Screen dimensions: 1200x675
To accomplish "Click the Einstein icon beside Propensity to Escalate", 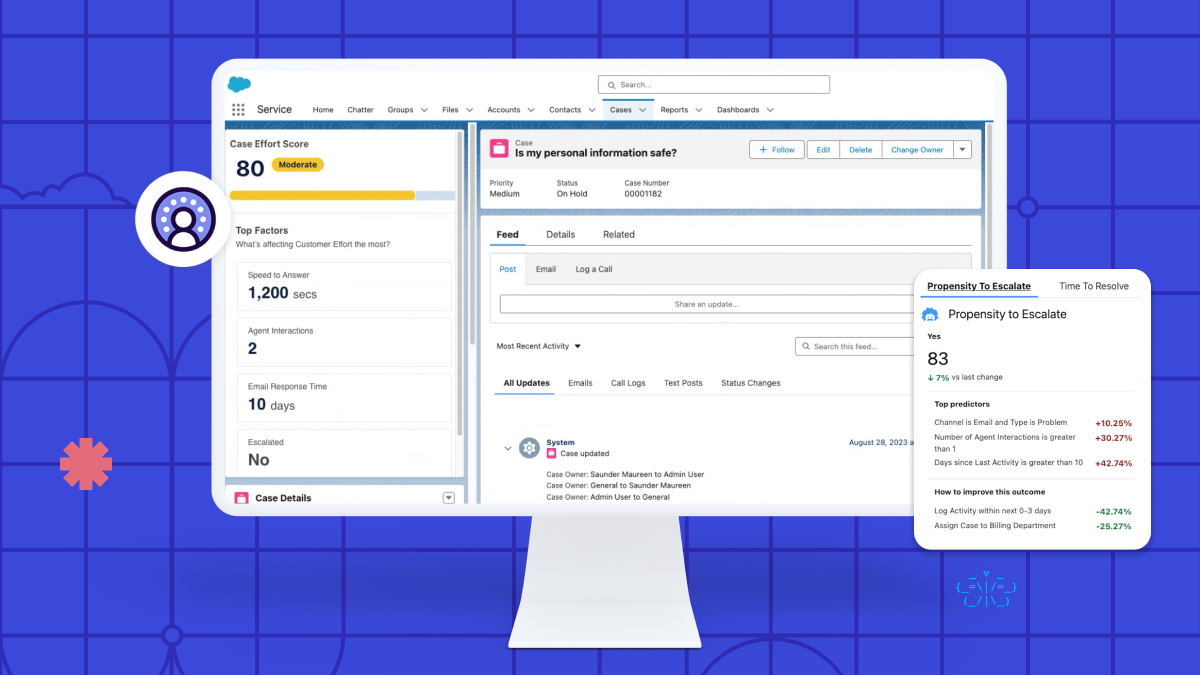I will coord(929,314).
